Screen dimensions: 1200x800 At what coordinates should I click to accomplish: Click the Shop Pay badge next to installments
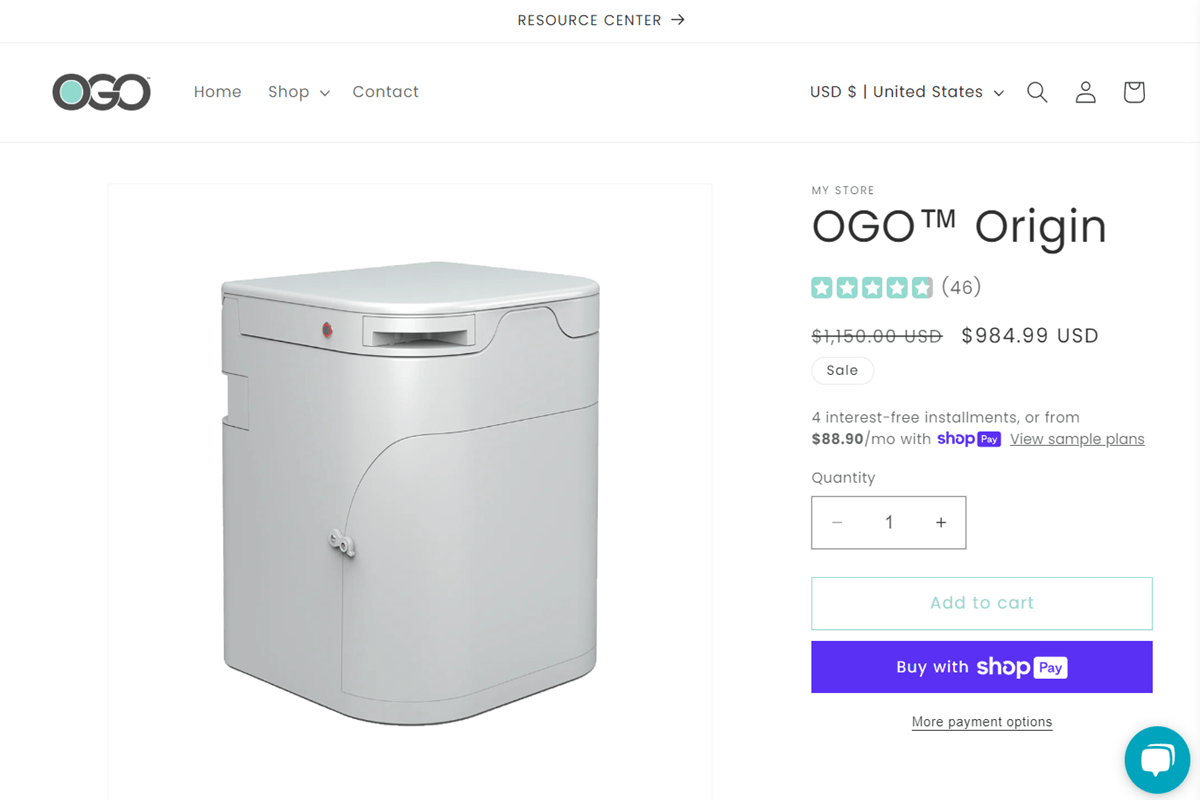tap(969, 438)
